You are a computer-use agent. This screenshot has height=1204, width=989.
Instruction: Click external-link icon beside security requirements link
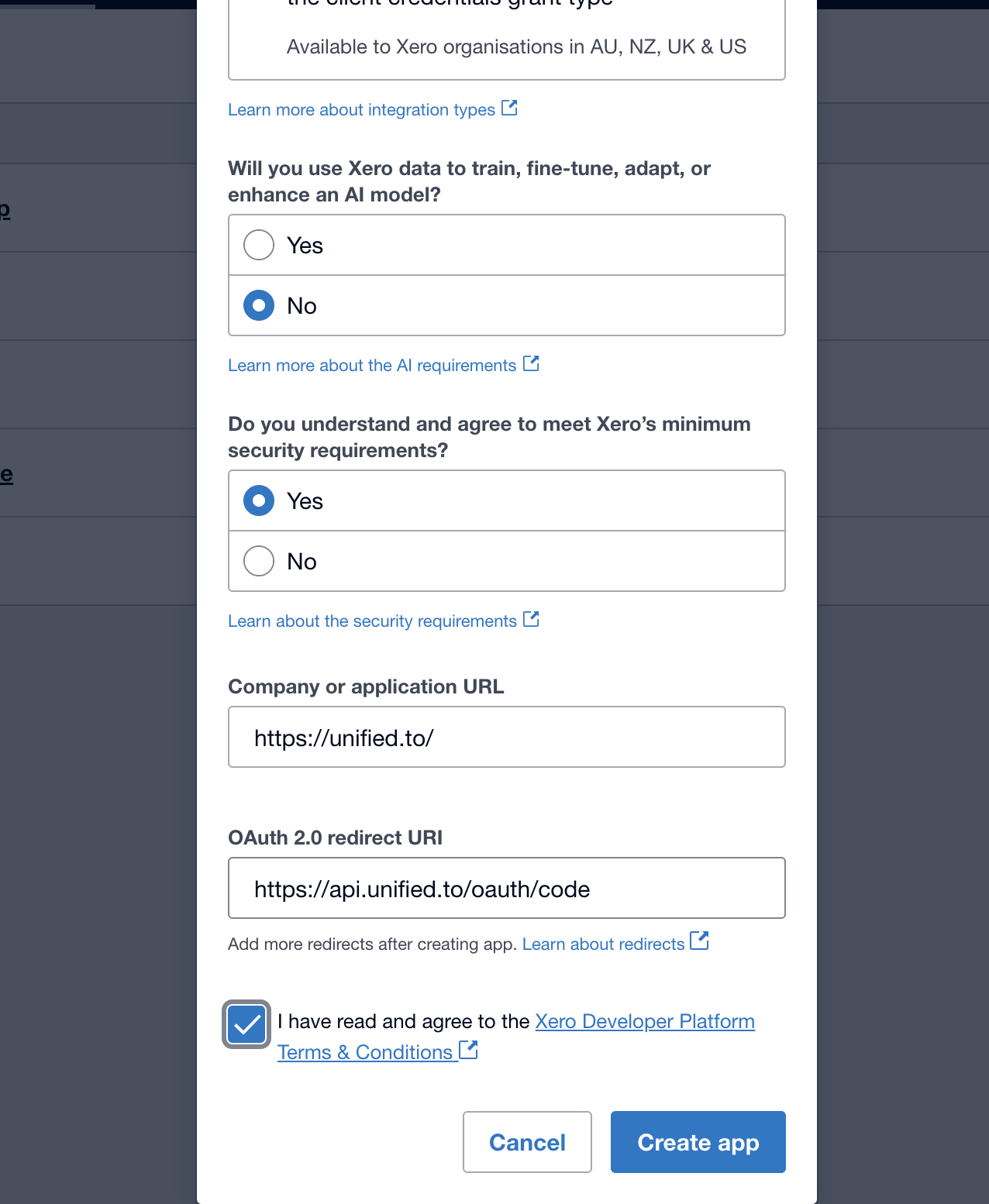click(x=531, y=619)
